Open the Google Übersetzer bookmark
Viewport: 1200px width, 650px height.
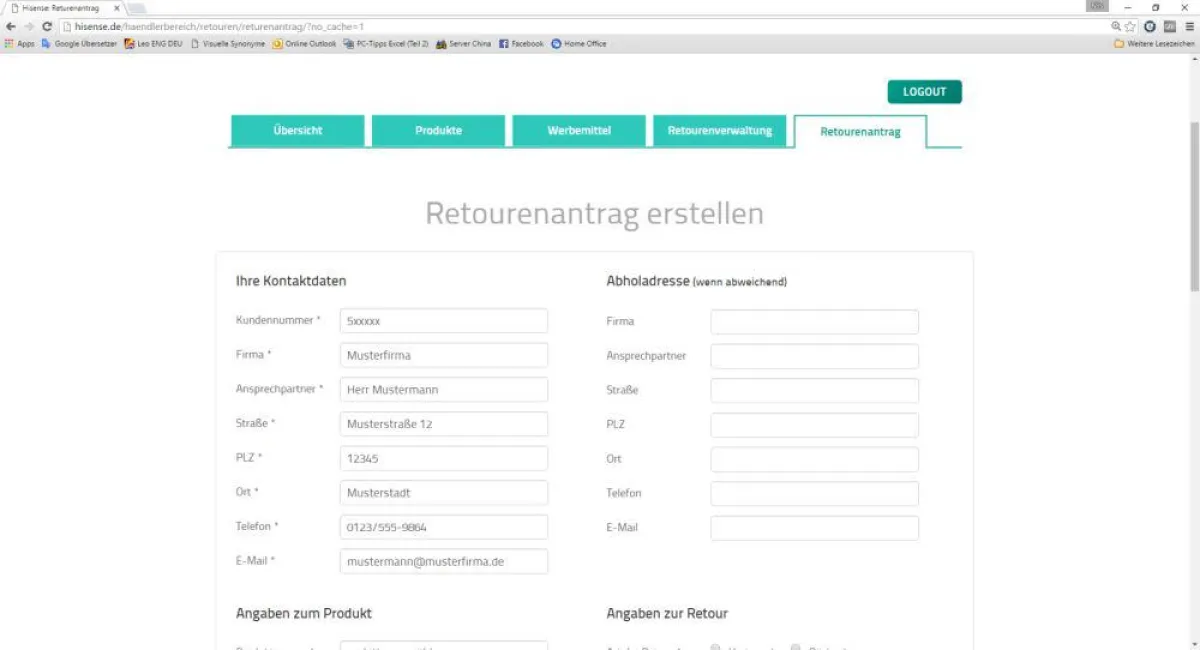[x=83, y=44]
